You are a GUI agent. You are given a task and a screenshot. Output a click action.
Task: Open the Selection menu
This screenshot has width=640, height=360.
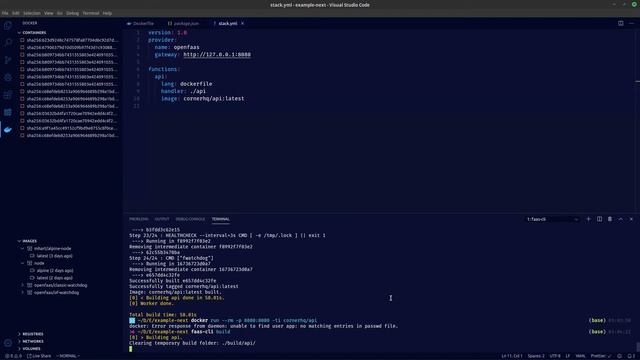click(32, 13)
